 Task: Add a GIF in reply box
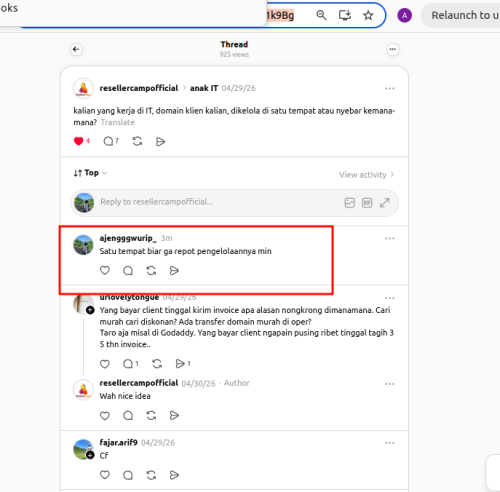(367, 203)
